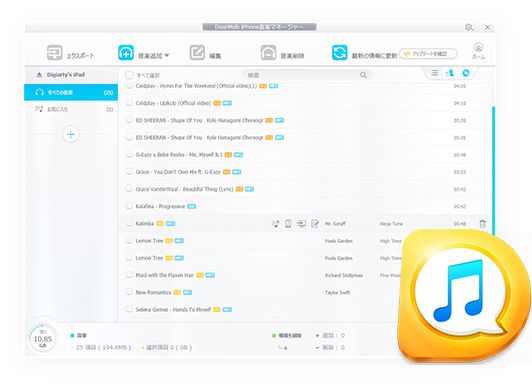Click the Maid with the Flaxen Hair title

pyautogui.click(x=165, y=275)
